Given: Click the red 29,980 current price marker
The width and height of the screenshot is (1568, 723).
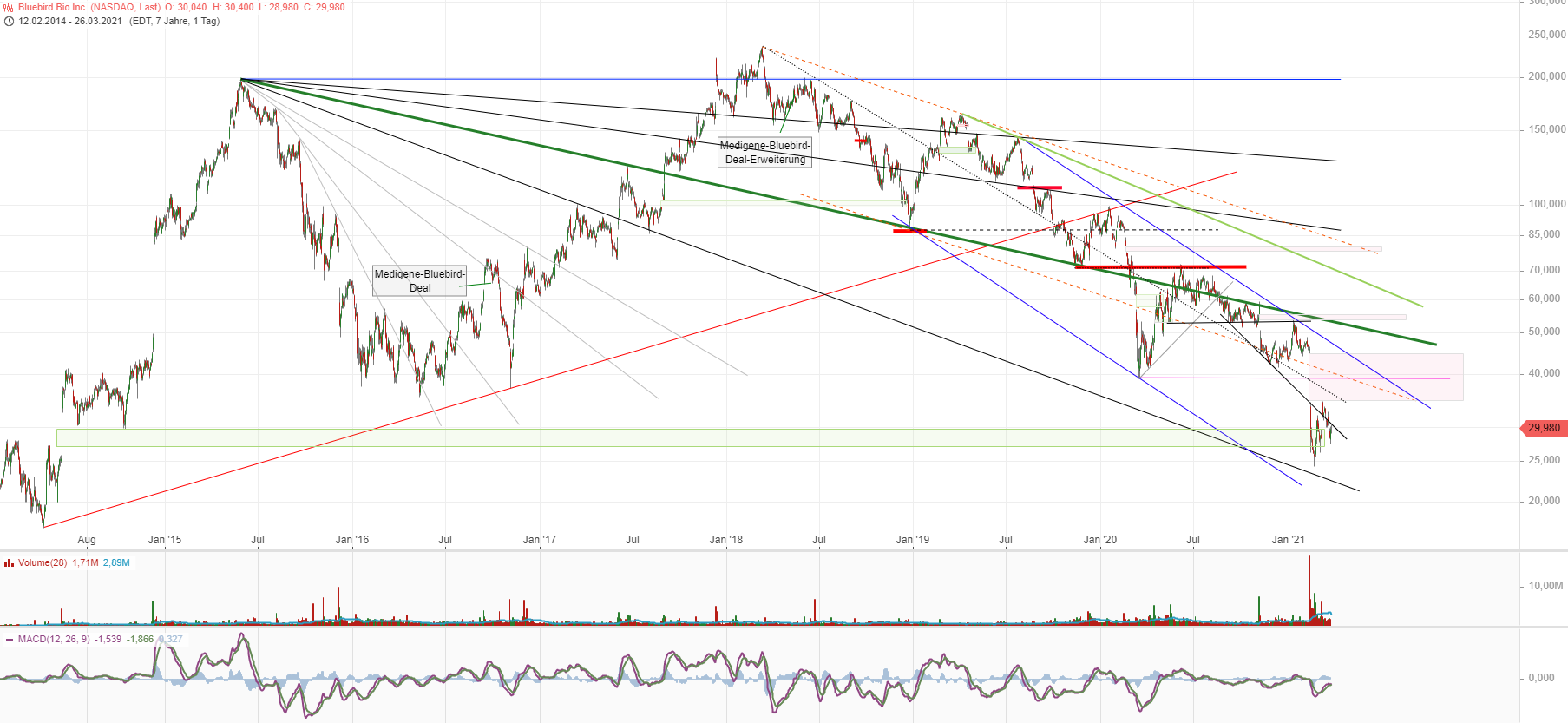Looking at the screenshot, I should 1543,428.
